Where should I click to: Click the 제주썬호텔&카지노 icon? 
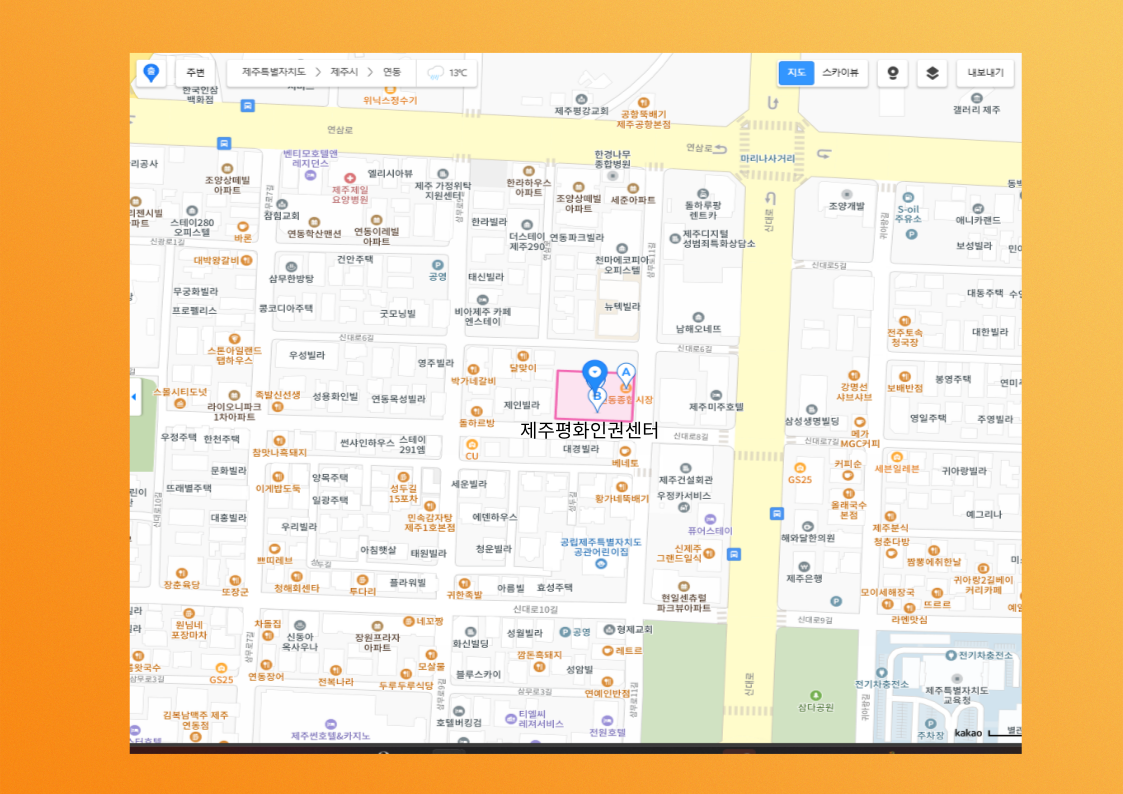pyautogui.click(x=330, y=725)
